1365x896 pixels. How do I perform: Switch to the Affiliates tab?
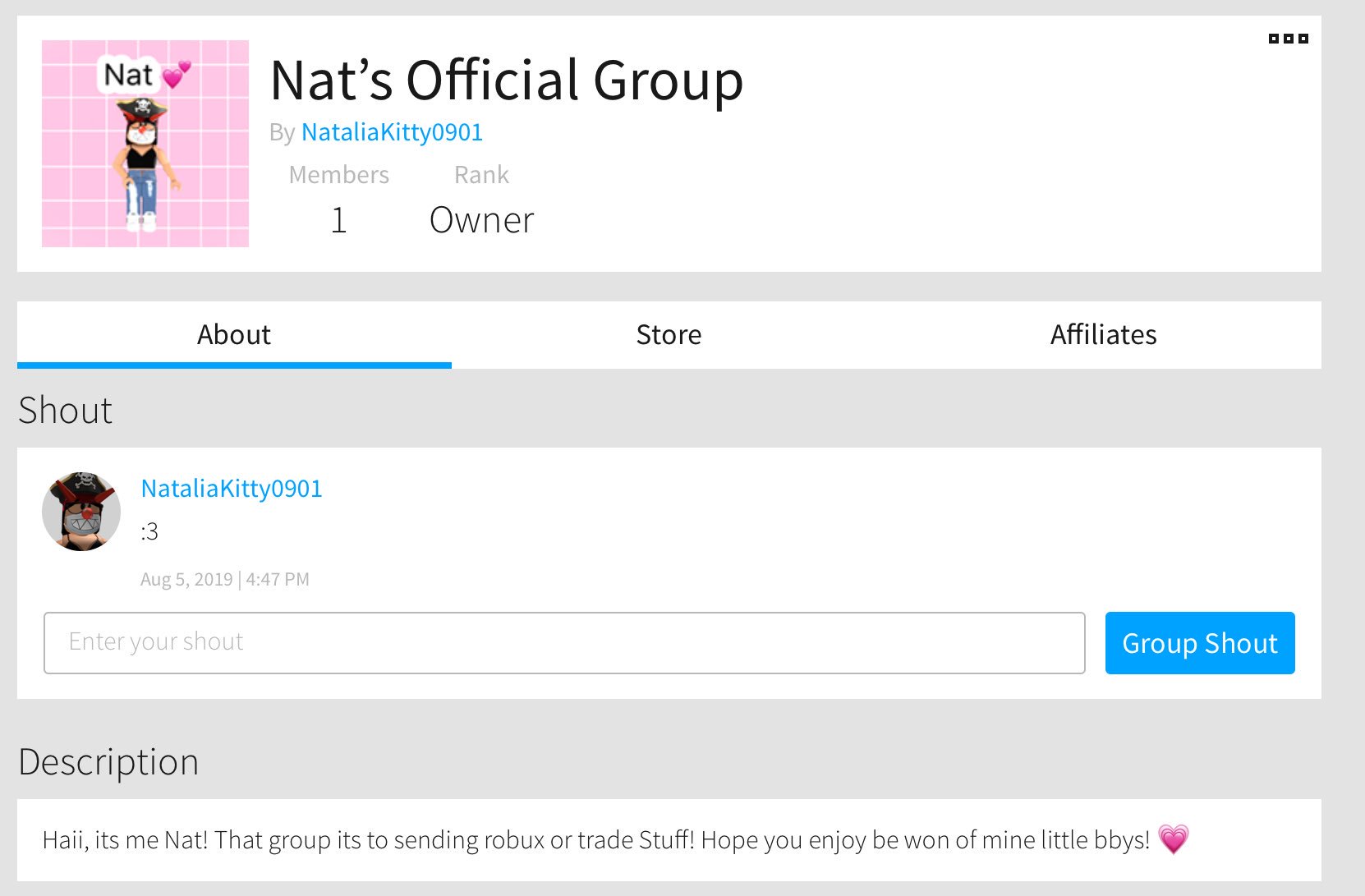point(1104,334)
